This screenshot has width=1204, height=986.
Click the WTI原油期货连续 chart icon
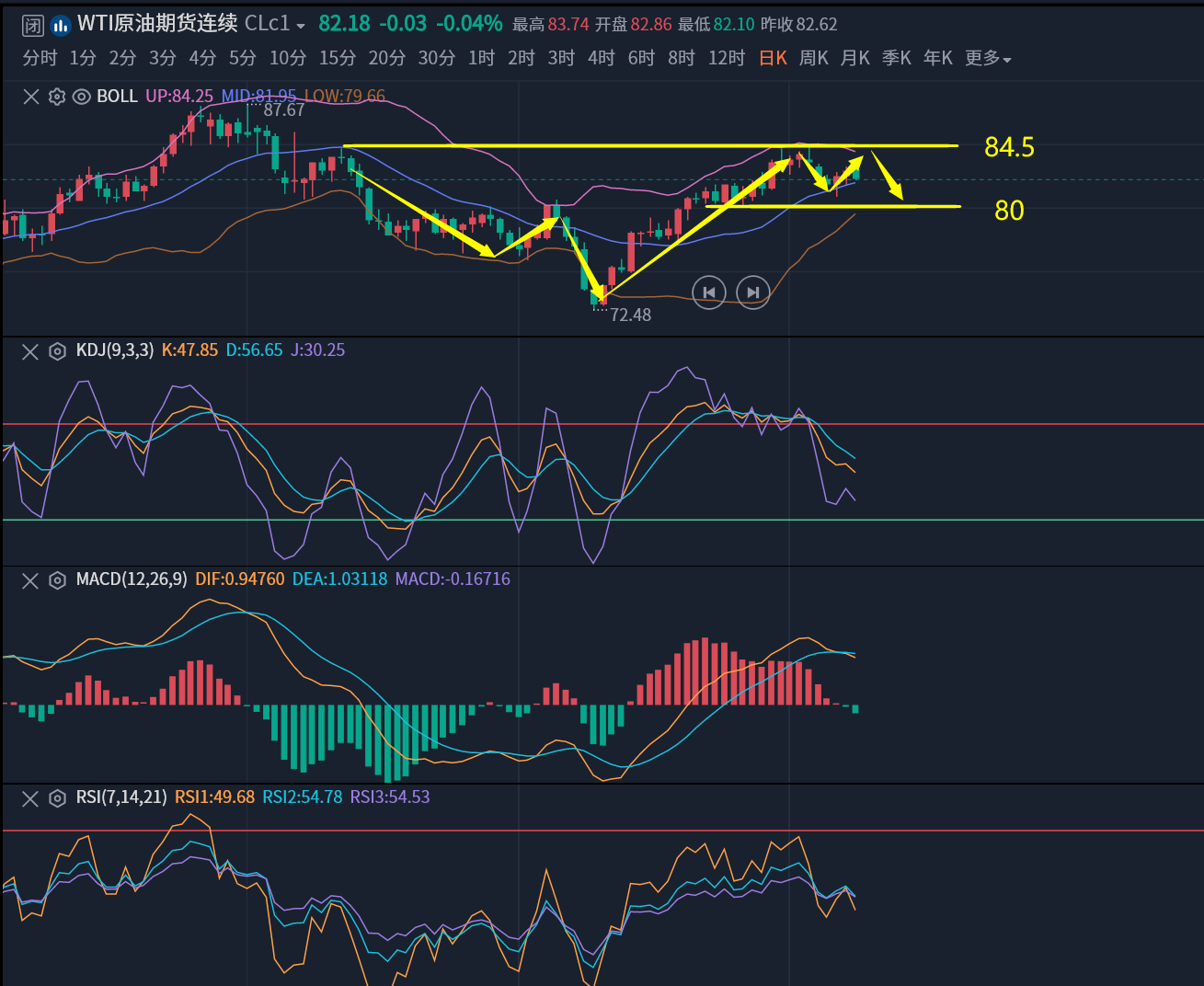pyautogui.click(x=61, y=25)
